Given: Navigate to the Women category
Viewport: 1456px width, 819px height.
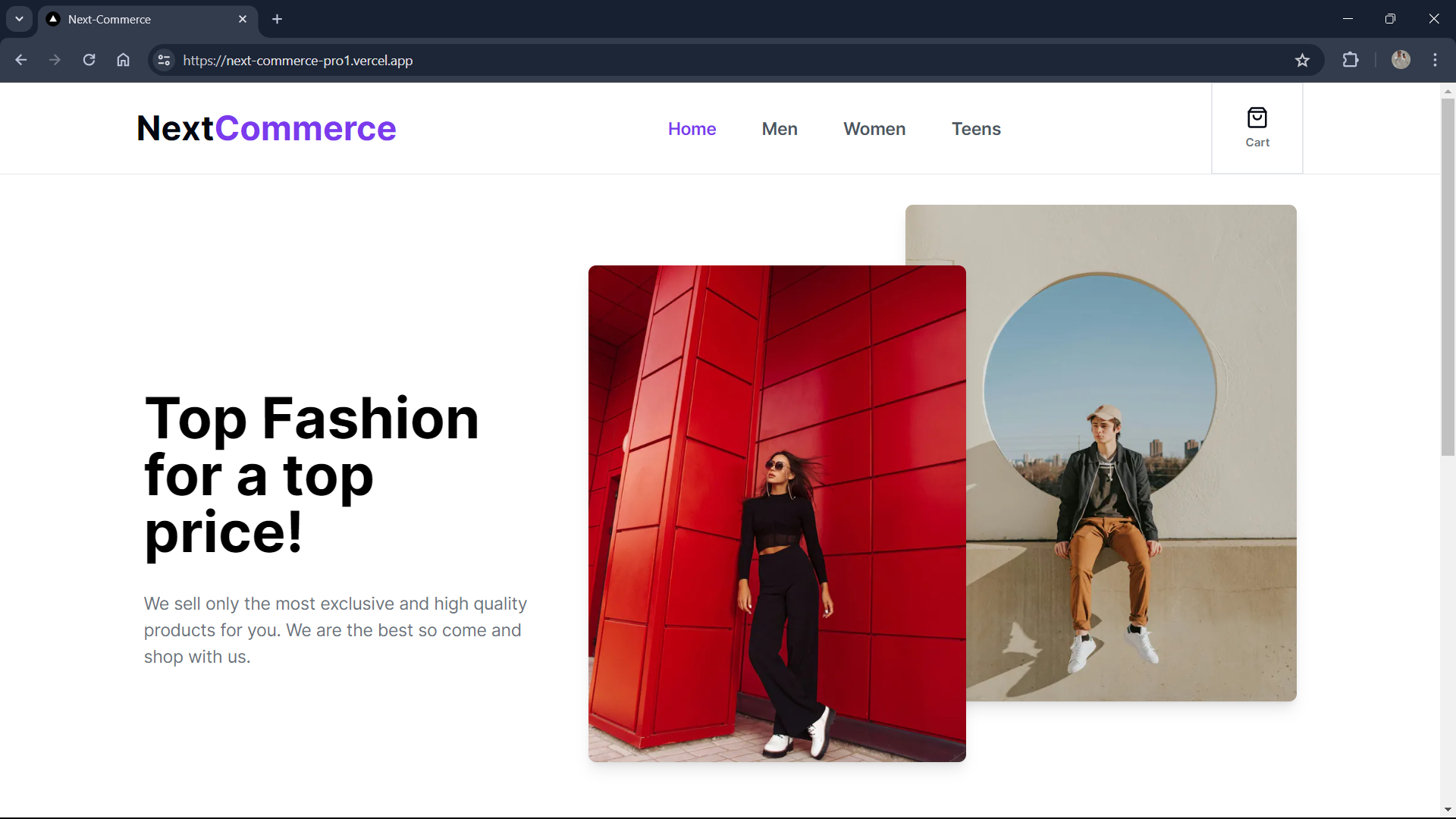Looking at the screenshot, I should 874,129.
